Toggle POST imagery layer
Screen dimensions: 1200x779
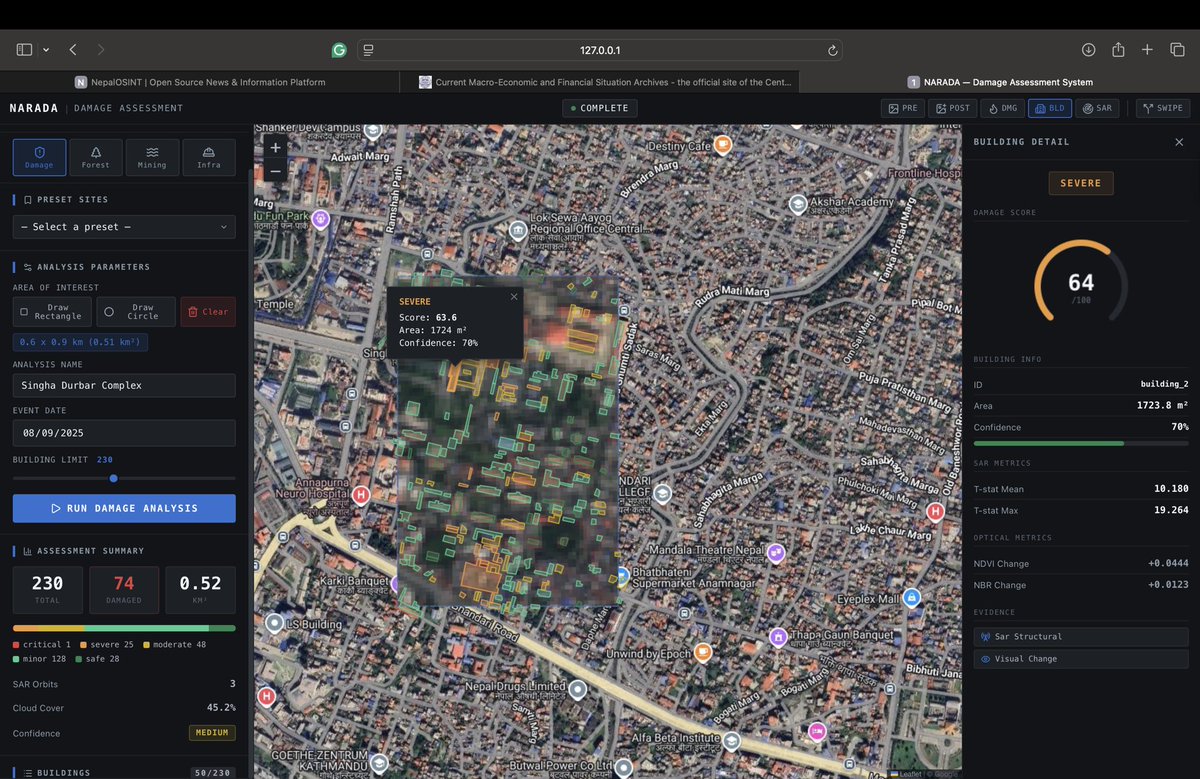click(x=953, y=108)
